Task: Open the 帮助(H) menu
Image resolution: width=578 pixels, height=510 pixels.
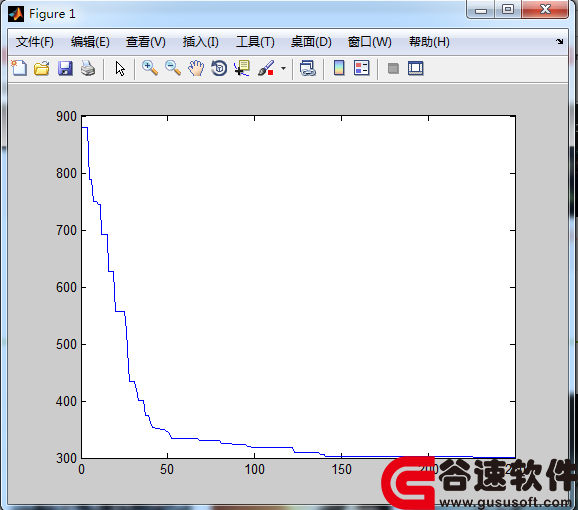Action: [429, 42]
